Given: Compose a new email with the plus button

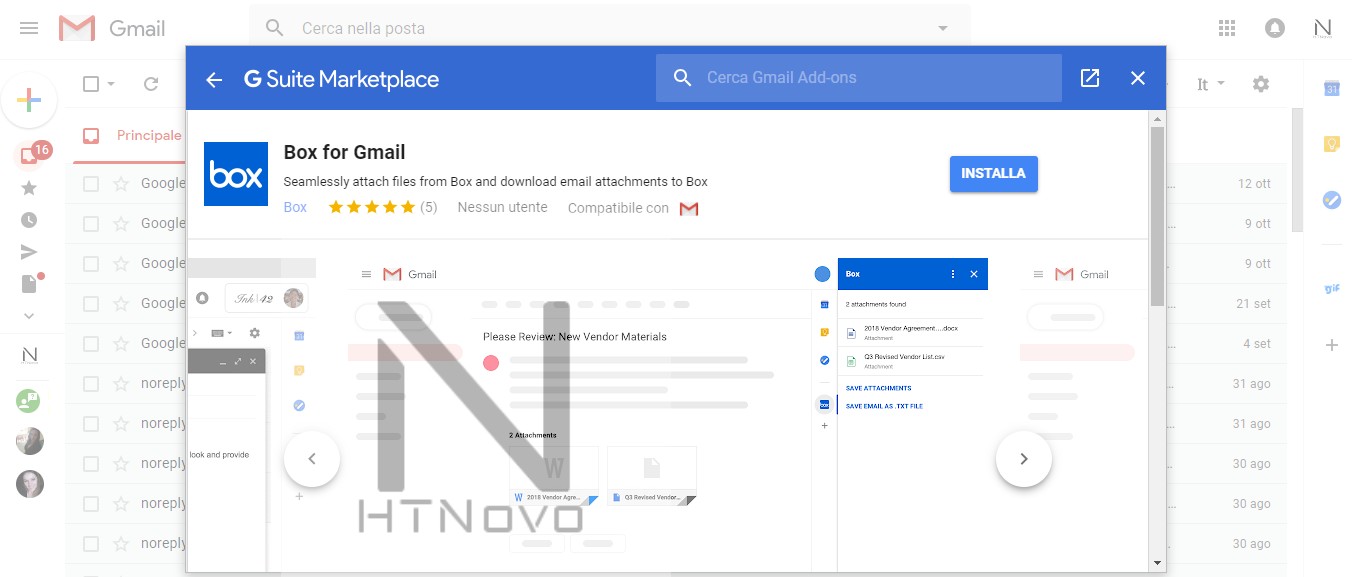Looking at the screenshot, I should click(x=30, y=100).
